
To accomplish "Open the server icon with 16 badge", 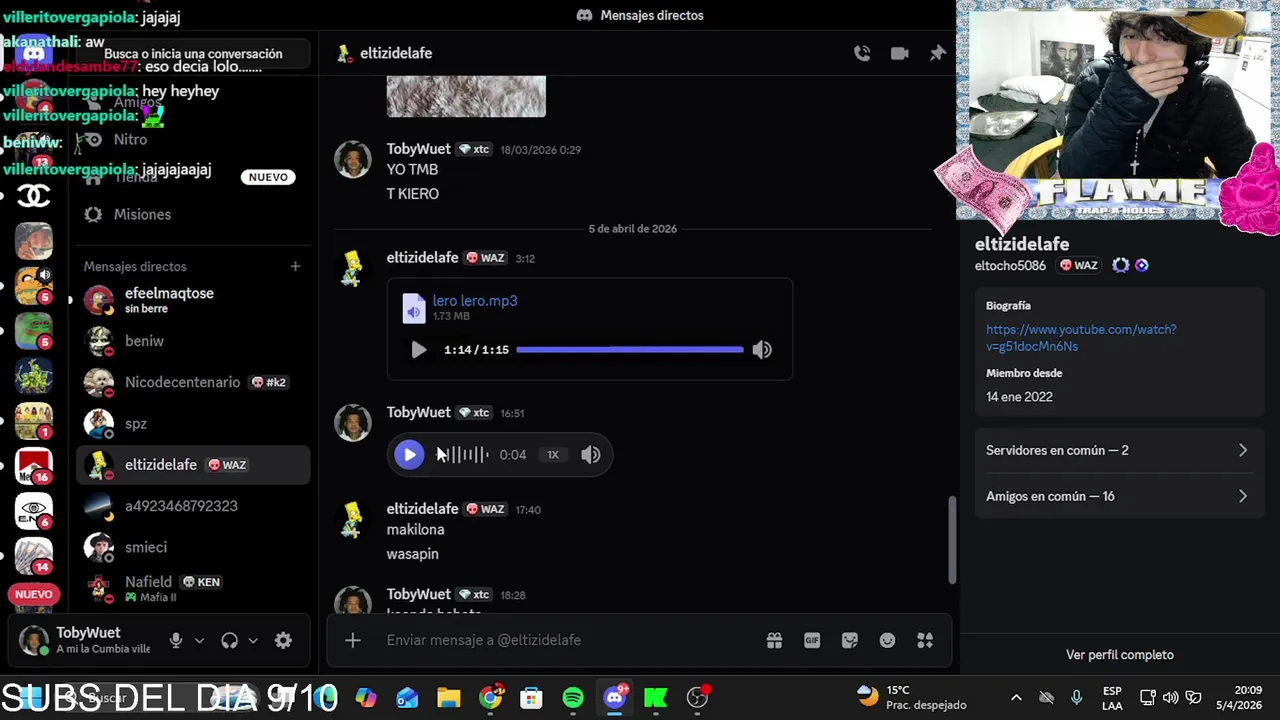I will pyautogui.click(x=34, y=465).
